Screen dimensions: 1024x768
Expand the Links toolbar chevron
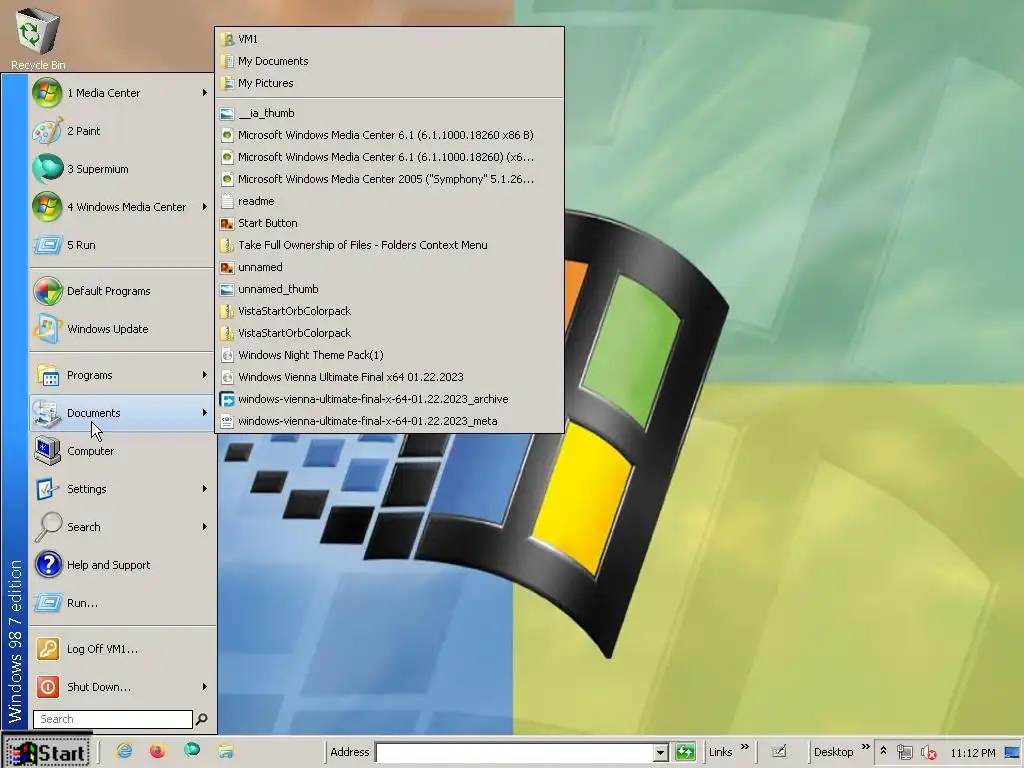click(x=744, y=747)
